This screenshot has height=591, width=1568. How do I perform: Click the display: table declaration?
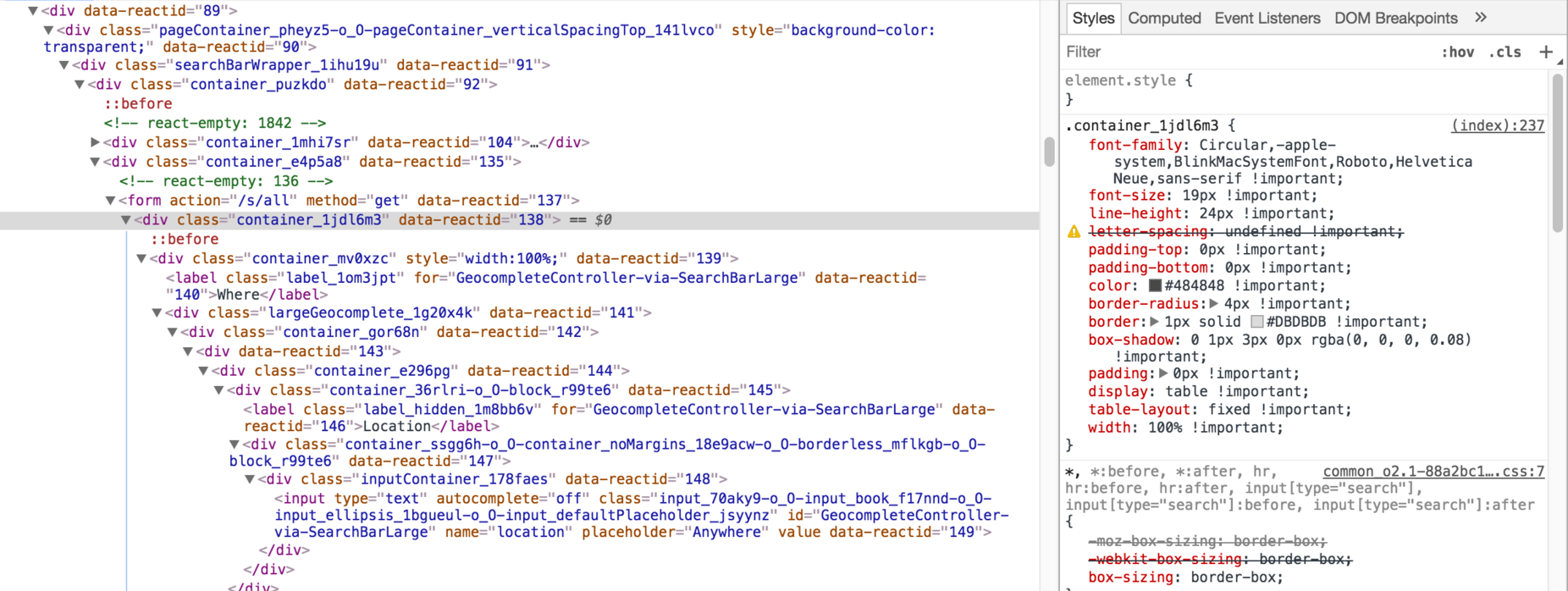(x=1198, y=391)
